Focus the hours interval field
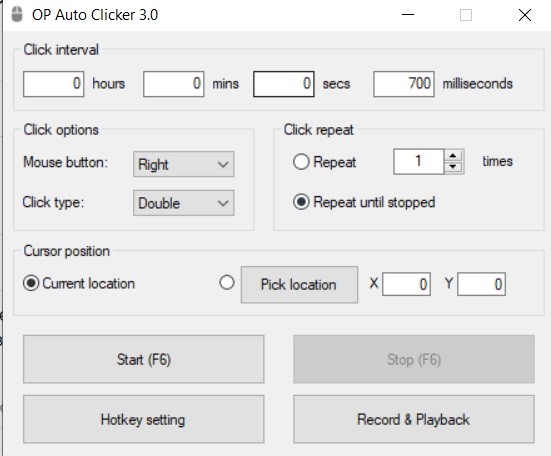The height and width of the screenshot is (456, 551). click(53, 84)
